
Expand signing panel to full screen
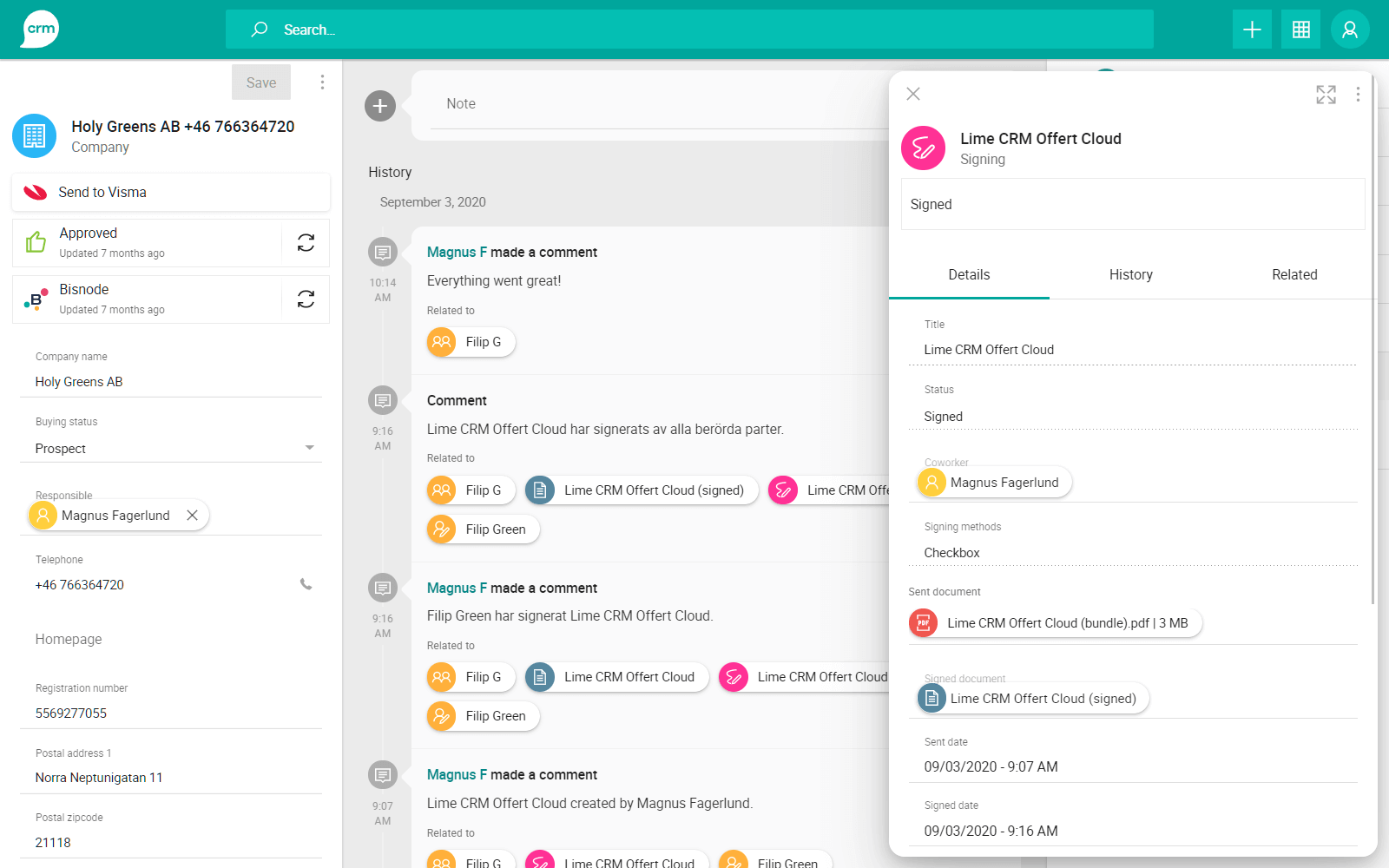pyautogui.click(x=1326, y=95)
